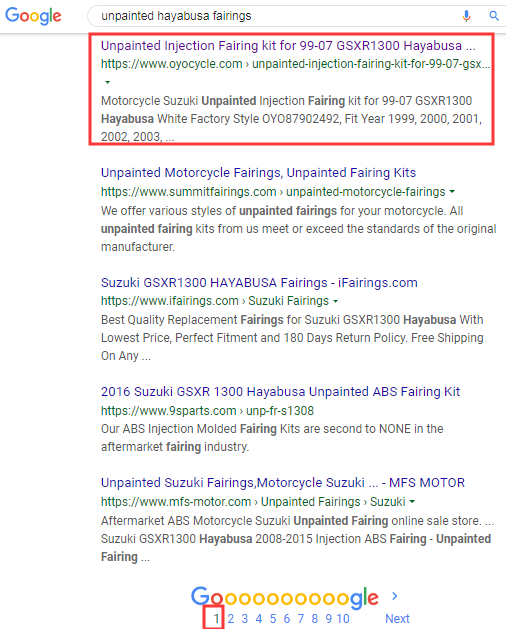Go to results page 7
The image size is (506, 629).
coord(301,619)
